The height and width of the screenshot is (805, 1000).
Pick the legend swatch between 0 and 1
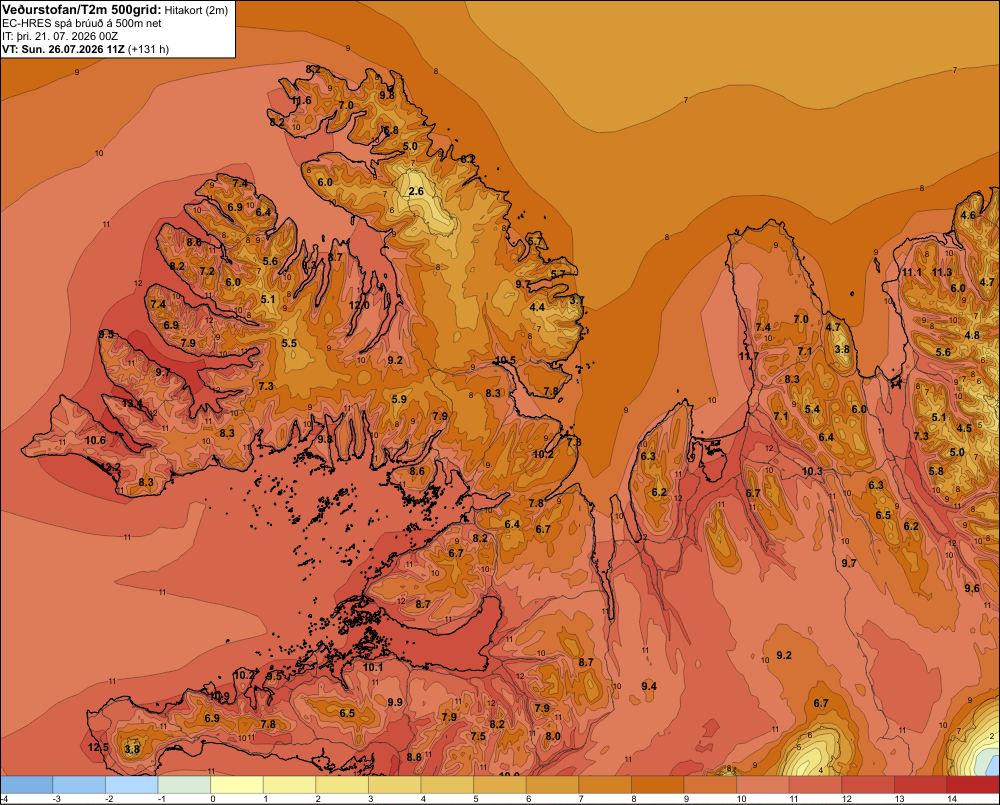tap(237, 785)
